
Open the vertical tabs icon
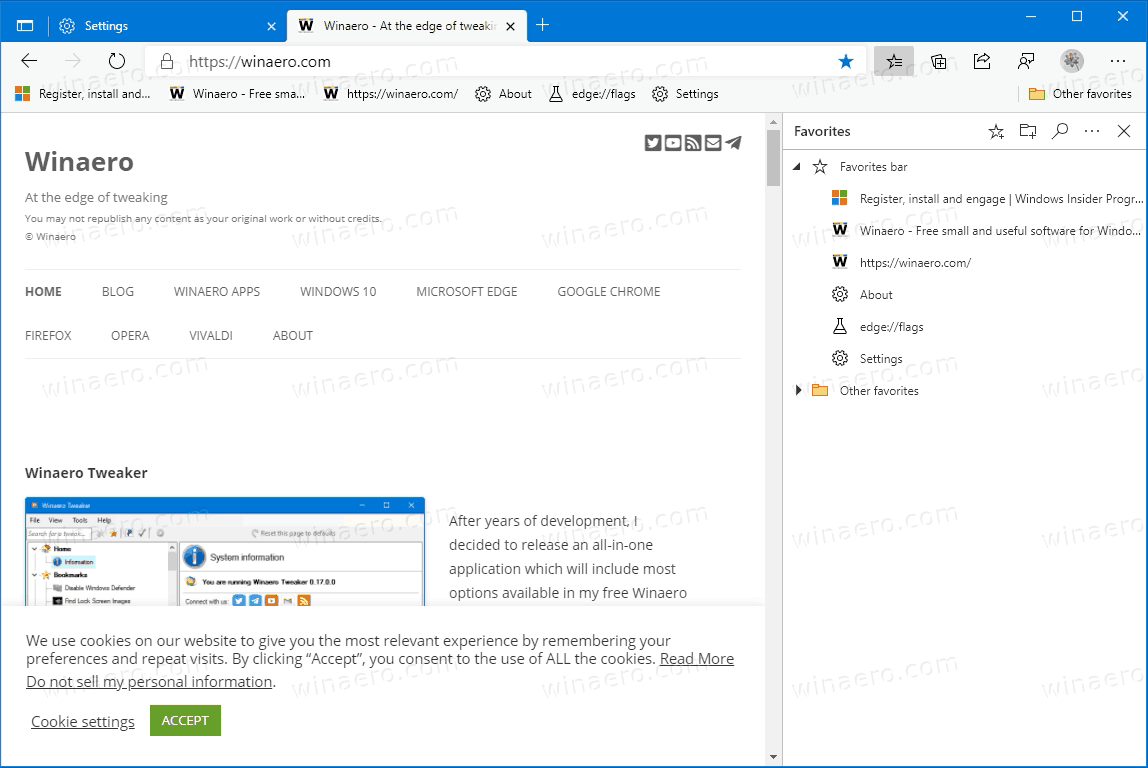click(x=25, y=25)
